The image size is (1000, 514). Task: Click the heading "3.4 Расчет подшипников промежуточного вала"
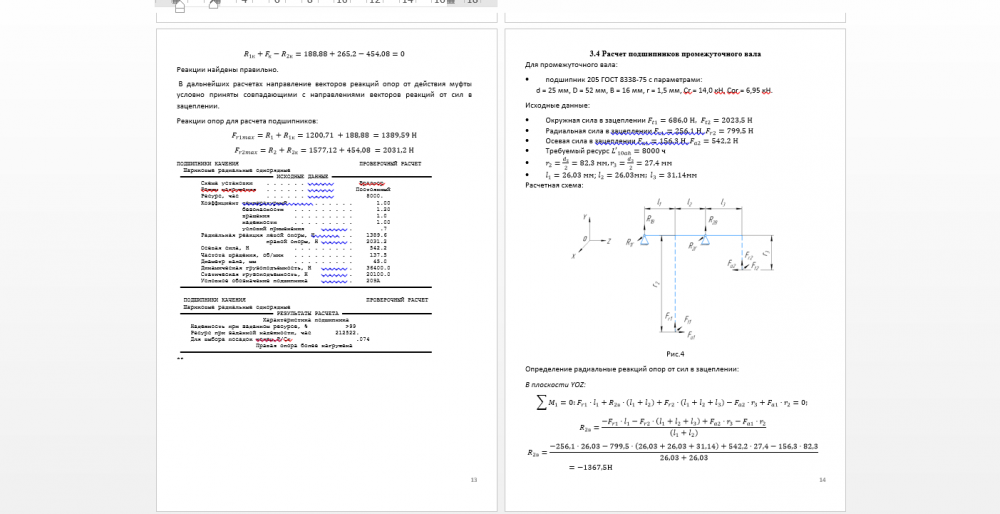point(675,54)
